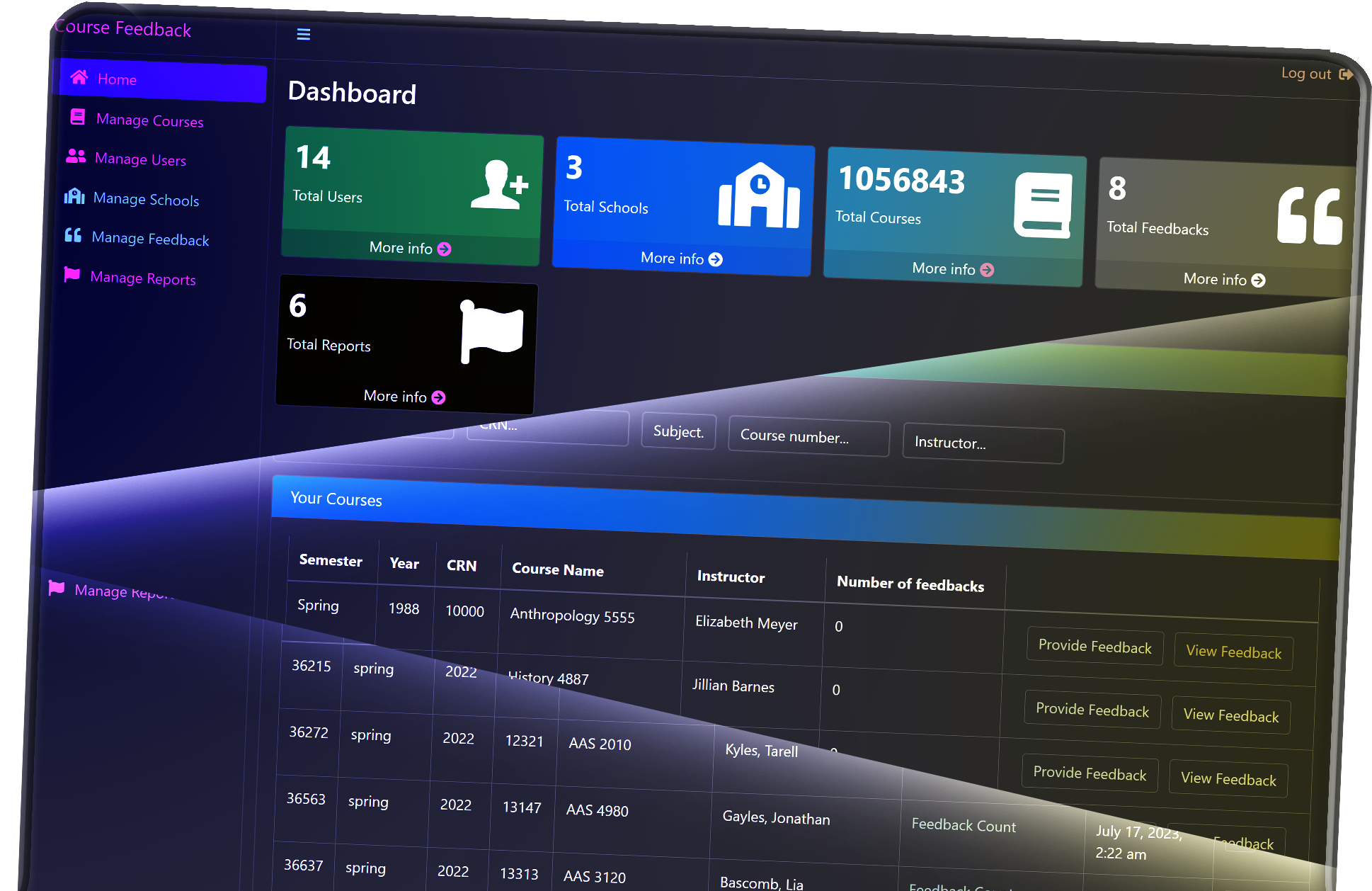Click the school building icon on Total Schools
This screenshot has height=891, width=1372.
pyautogui.click(x=759, y=196)
